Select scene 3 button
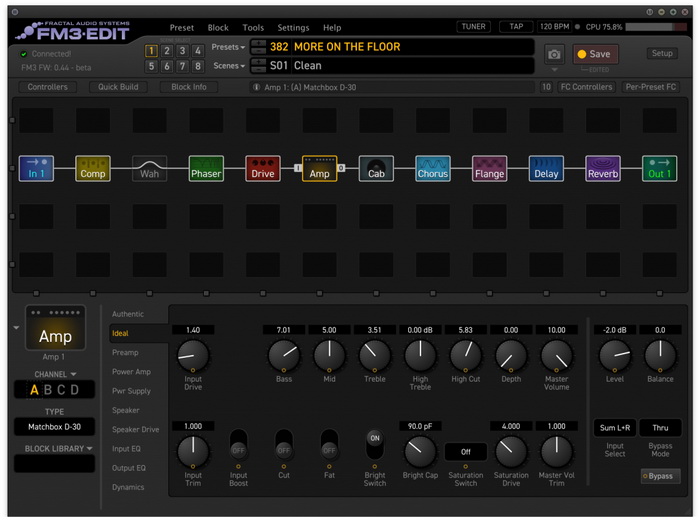This screenshot has height=526, width=700. click(x=182, y=50)
